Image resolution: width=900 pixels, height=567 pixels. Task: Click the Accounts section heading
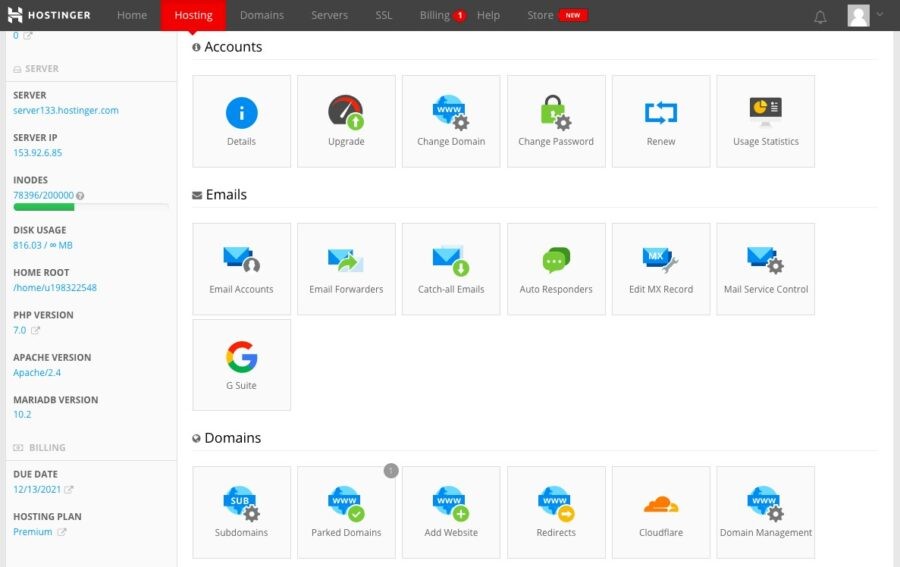coord(227,47)
